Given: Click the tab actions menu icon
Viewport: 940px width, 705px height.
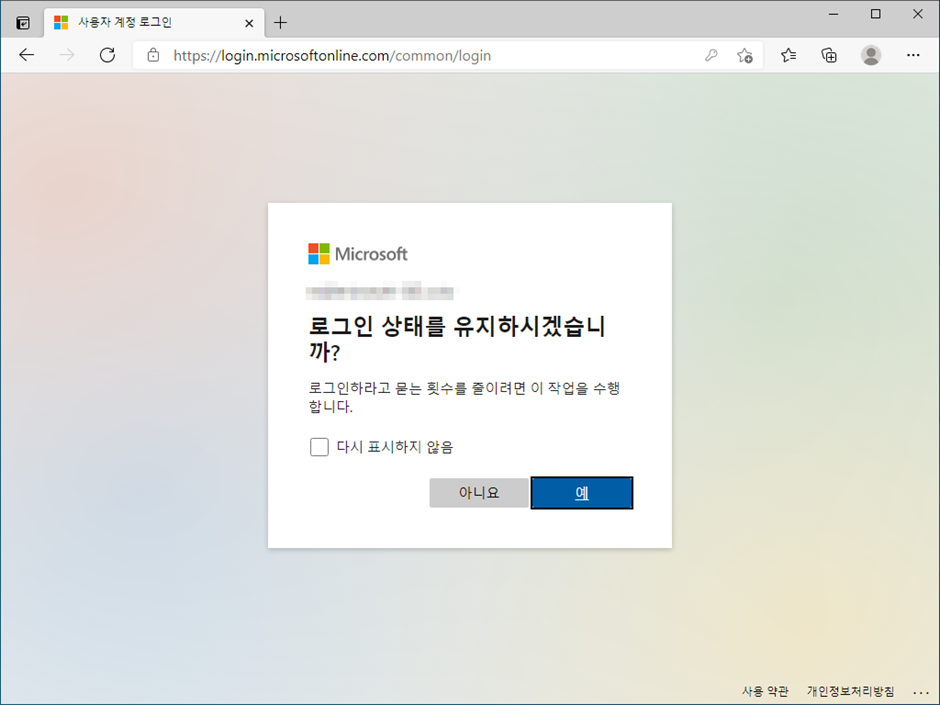Looking at the screenshot, I should [23, 23].
